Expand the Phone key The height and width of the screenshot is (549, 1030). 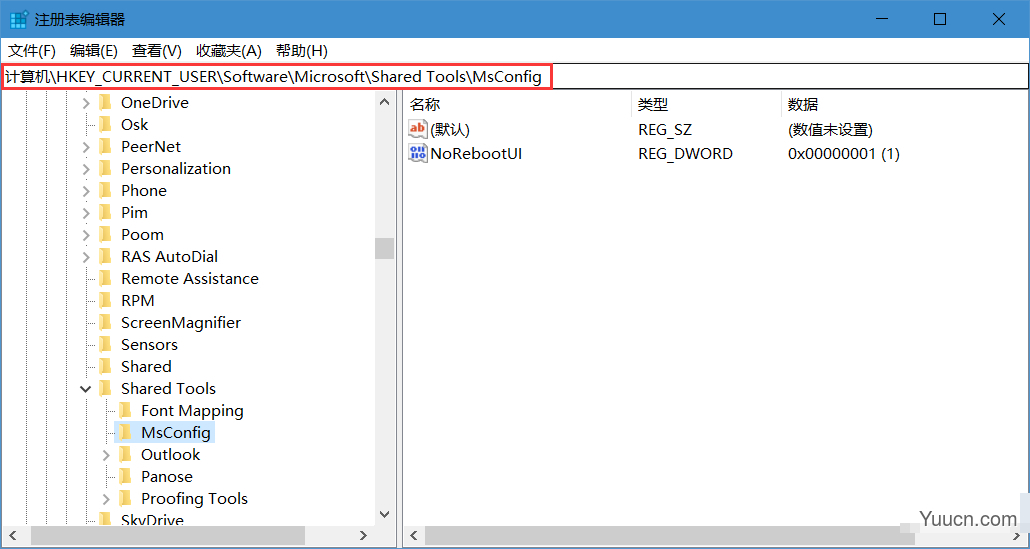tap(86, 191)
